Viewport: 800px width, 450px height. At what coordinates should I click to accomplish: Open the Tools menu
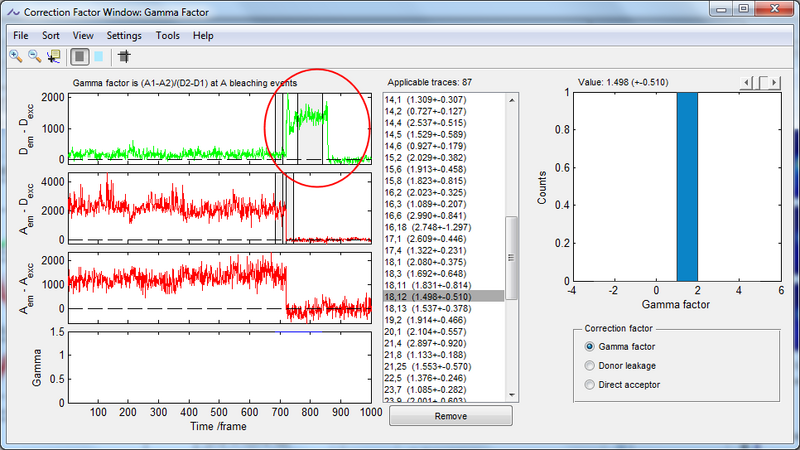167,35
